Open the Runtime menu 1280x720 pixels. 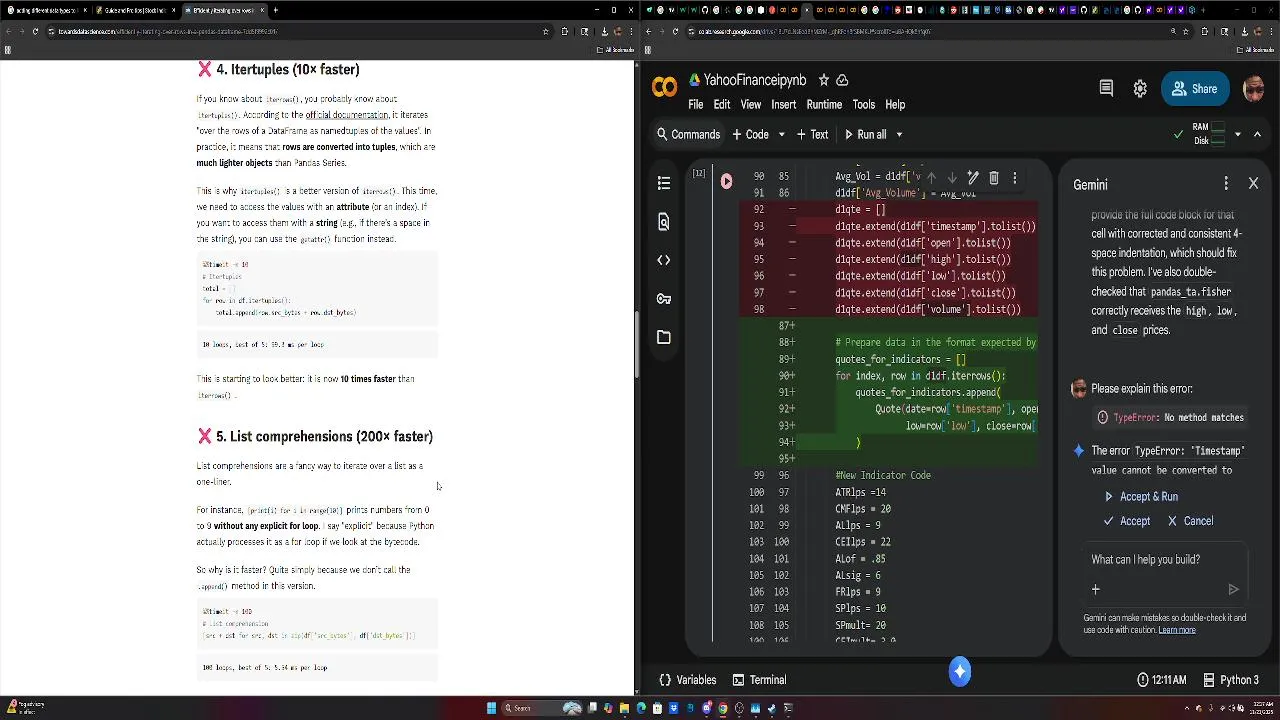824,104
